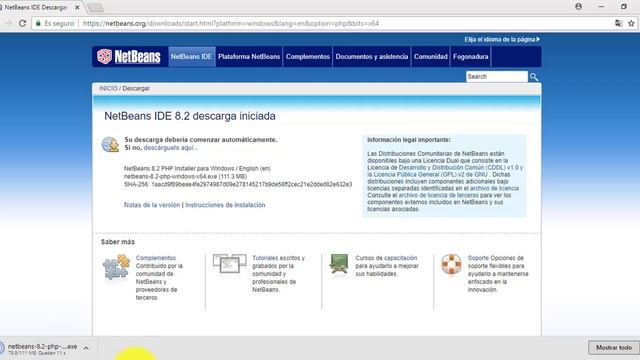Open Notas de la versión link
Image resolution: width=640 pixels, height=360 pixels.
coord(152,205)
